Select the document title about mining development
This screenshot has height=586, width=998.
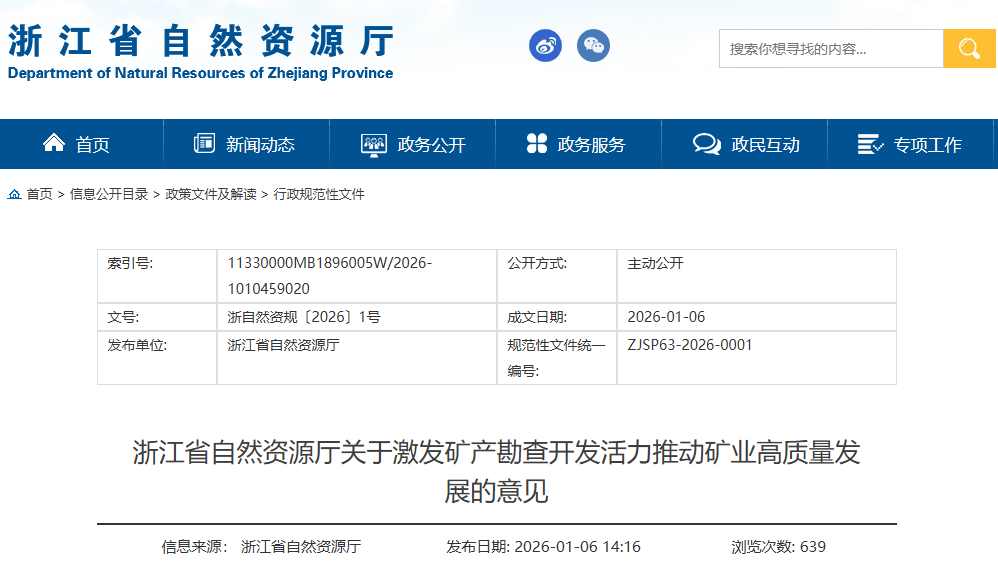498,470
